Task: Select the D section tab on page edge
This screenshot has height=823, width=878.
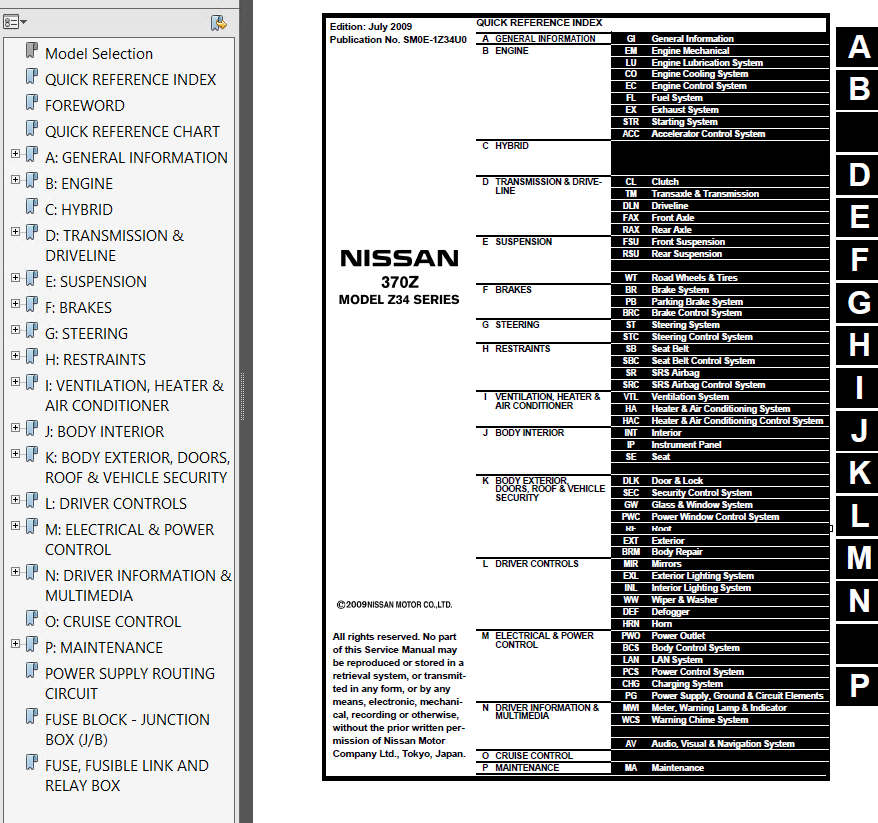Action: point(858,175)
